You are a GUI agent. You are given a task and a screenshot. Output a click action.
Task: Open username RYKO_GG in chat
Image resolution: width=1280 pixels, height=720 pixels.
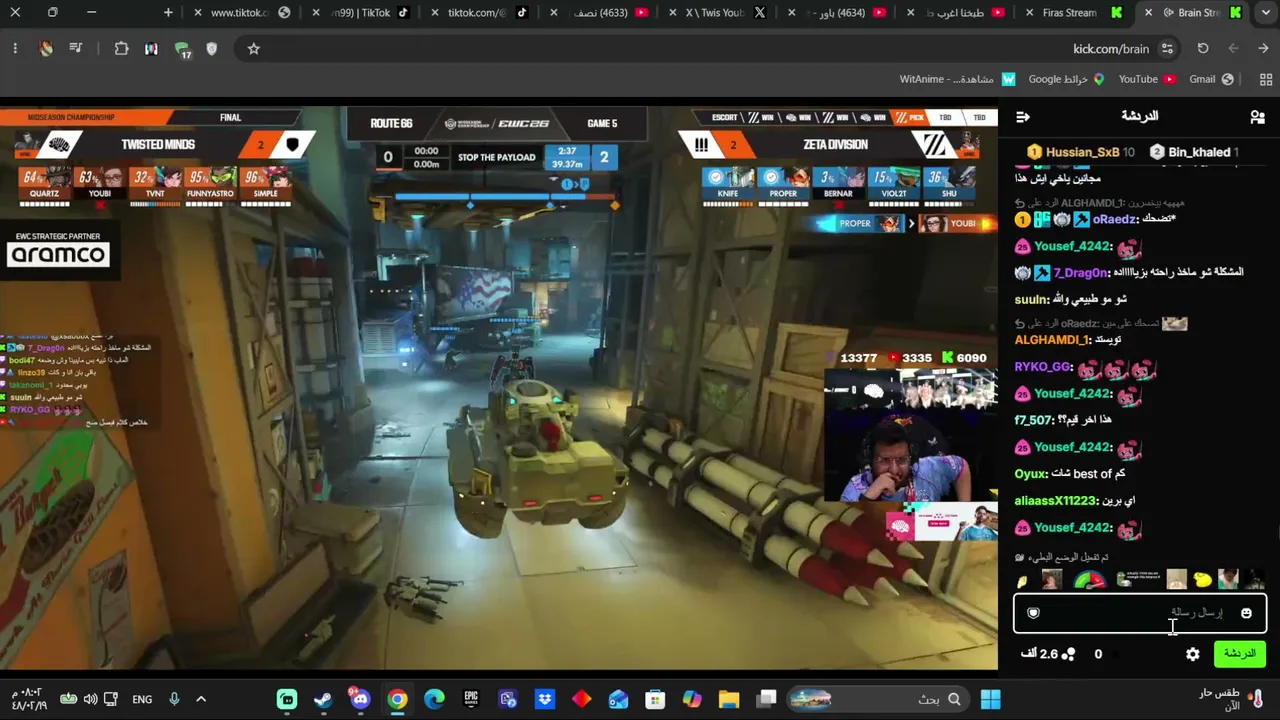(x=1043, y=367)
